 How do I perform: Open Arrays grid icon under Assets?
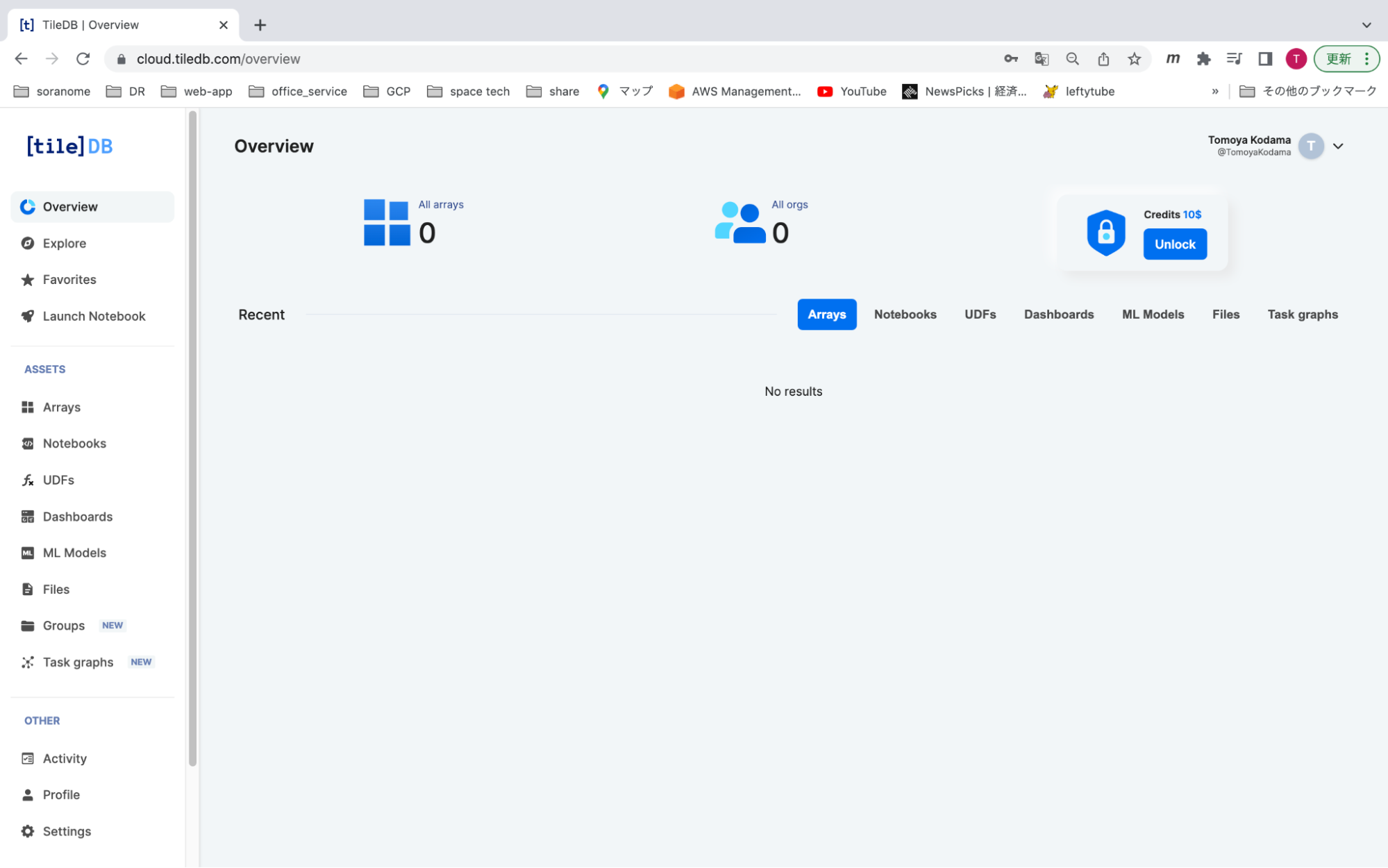click(28, 407)
